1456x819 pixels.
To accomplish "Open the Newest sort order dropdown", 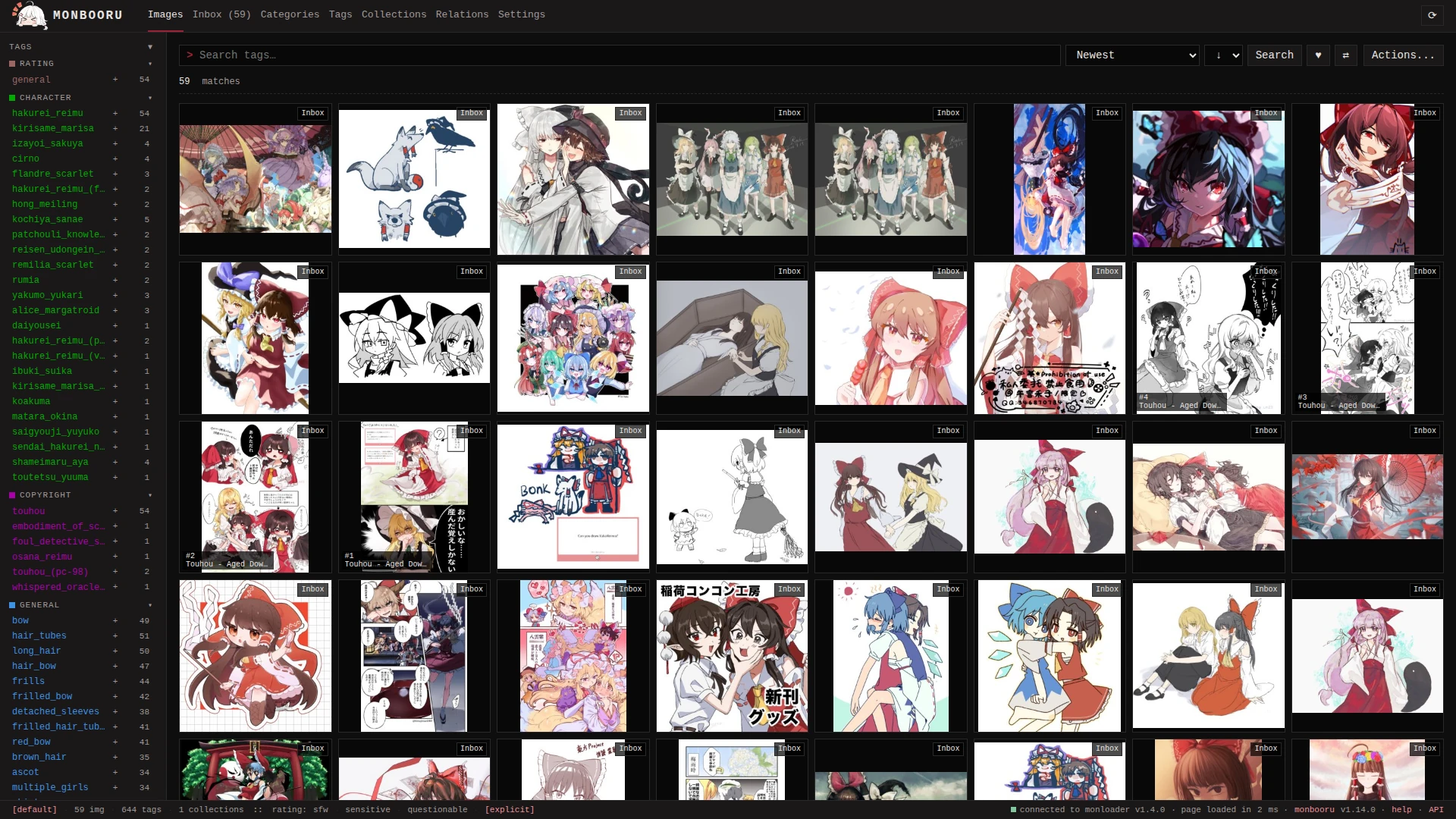I will [1132, 55].
